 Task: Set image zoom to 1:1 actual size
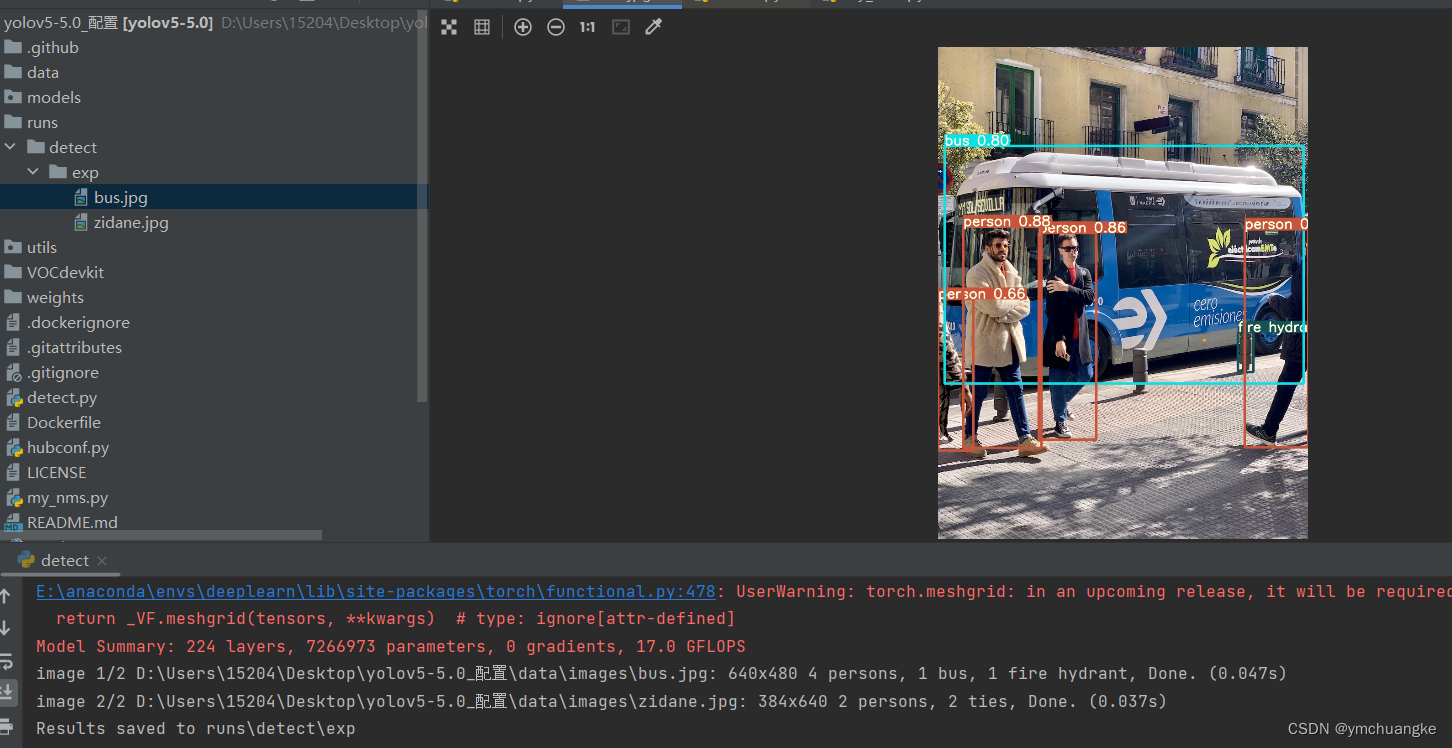pos(587,27)
